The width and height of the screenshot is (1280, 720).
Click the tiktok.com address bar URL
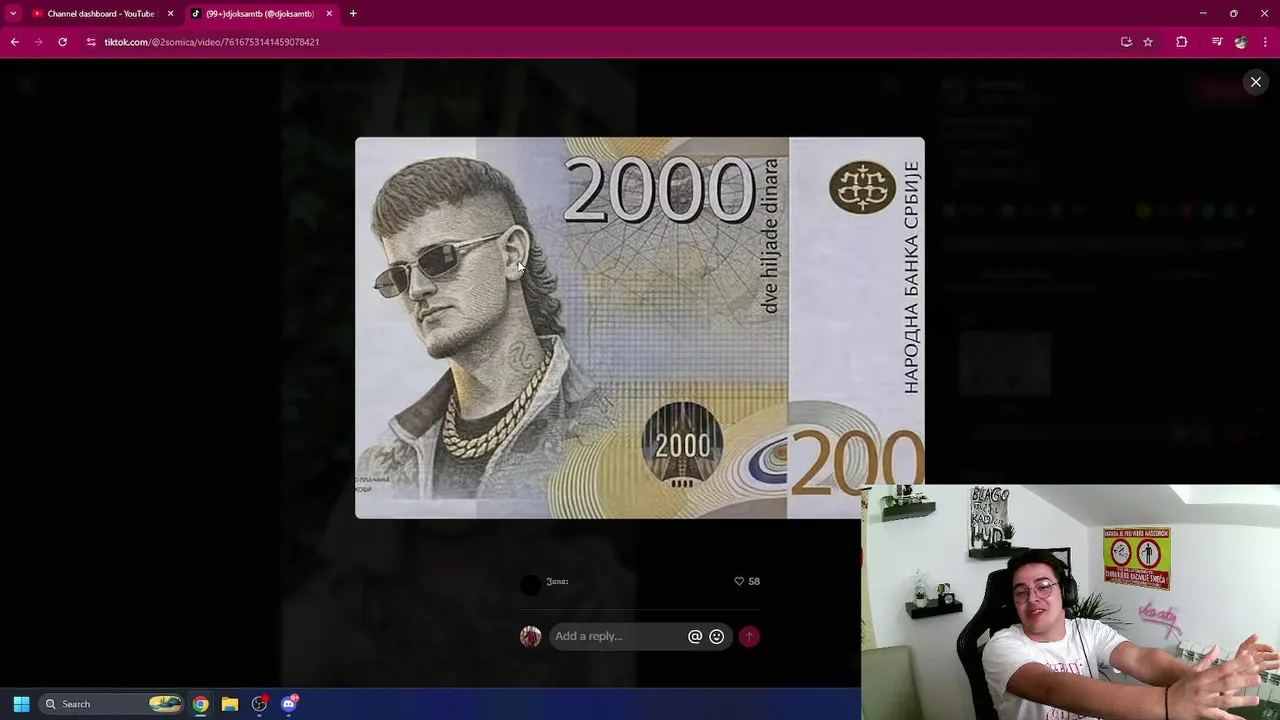212,42
